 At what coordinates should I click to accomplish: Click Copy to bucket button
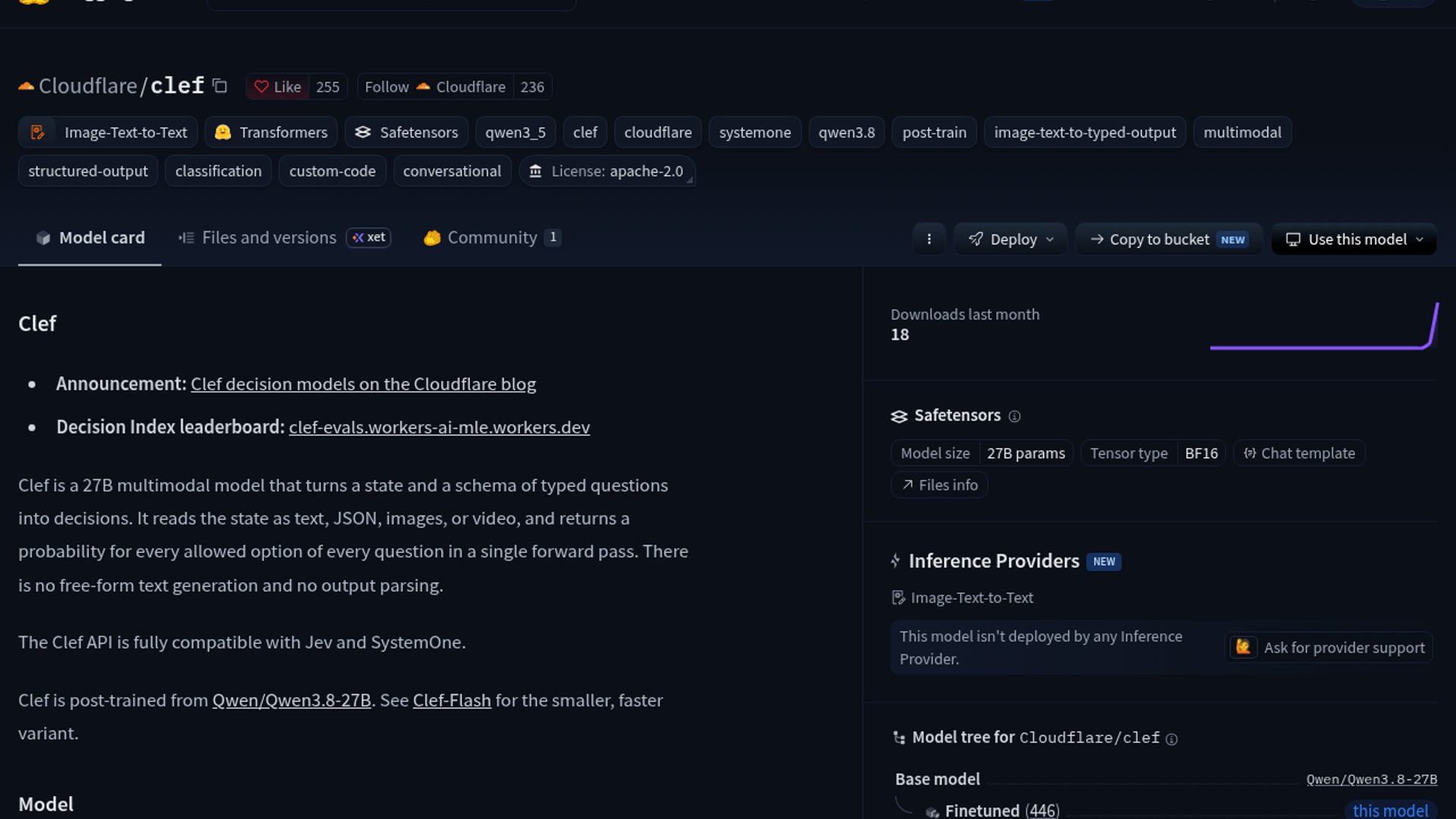(1169, 239)
